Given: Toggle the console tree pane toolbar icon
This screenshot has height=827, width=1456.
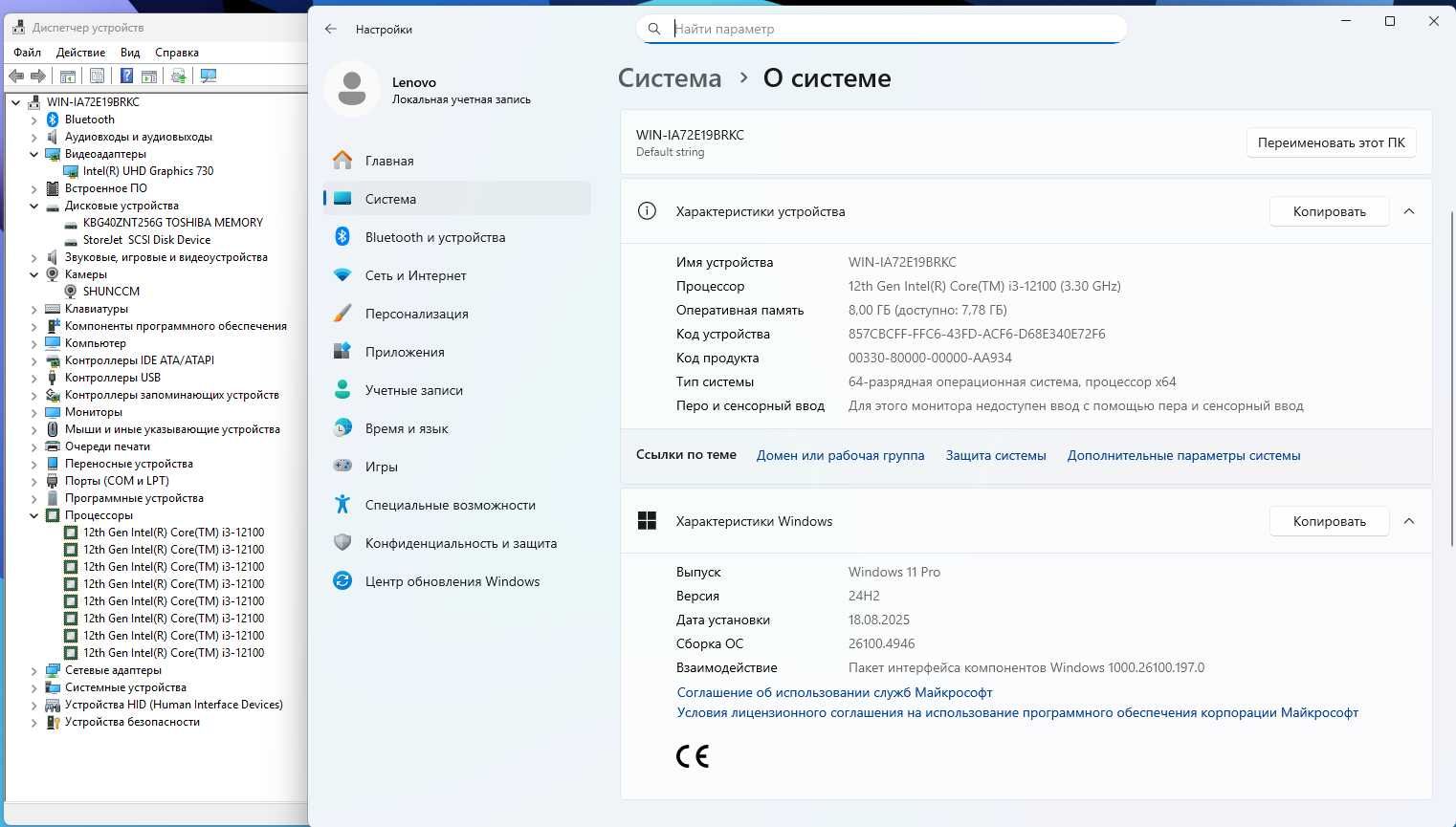Looking at the screenshot, I should tap(68, 76).
